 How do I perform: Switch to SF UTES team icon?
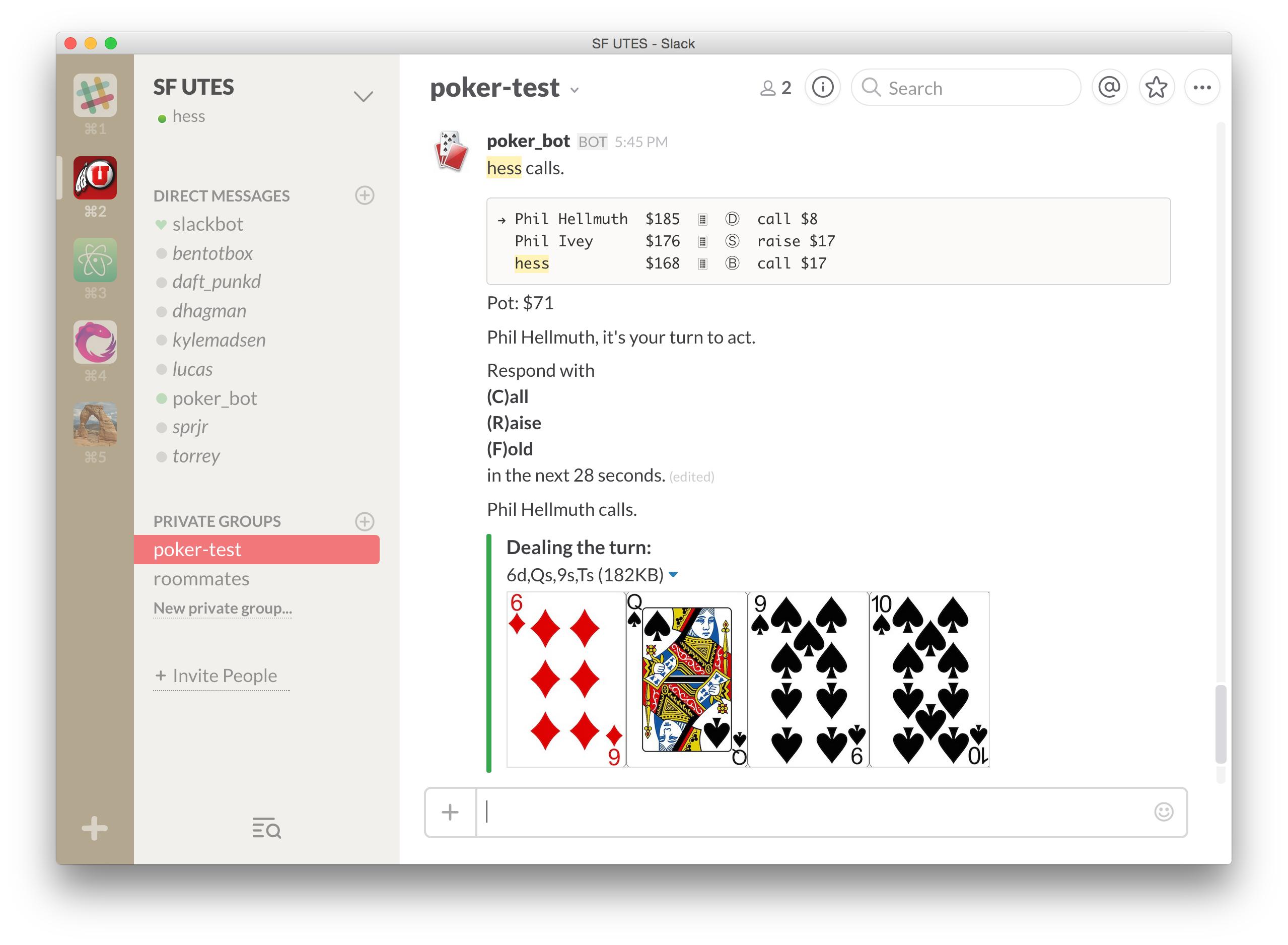coord(95,178)
